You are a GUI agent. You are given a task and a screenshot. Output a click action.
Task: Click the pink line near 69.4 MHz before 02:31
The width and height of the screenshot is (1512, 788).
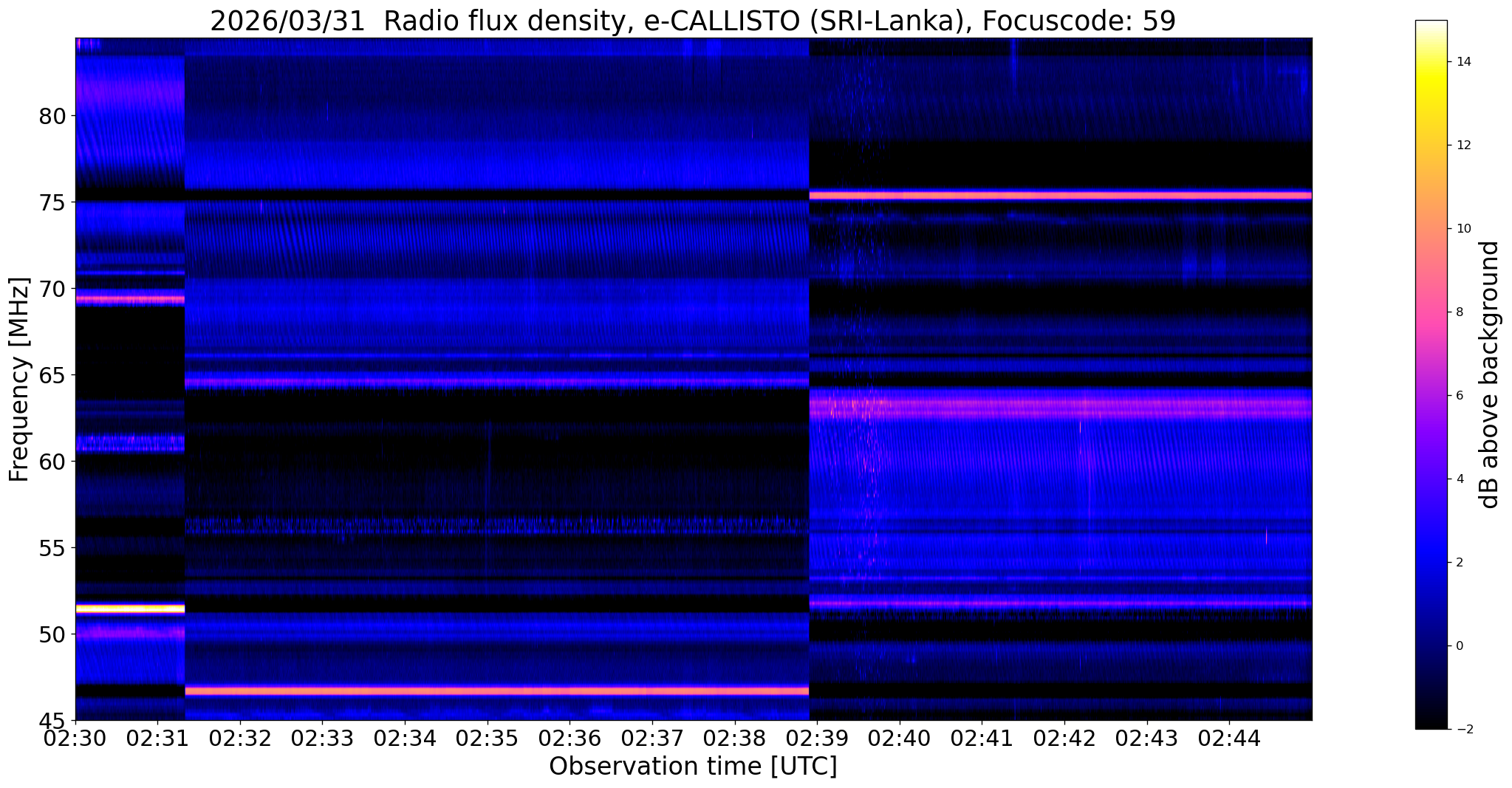(x=130, y=299)
